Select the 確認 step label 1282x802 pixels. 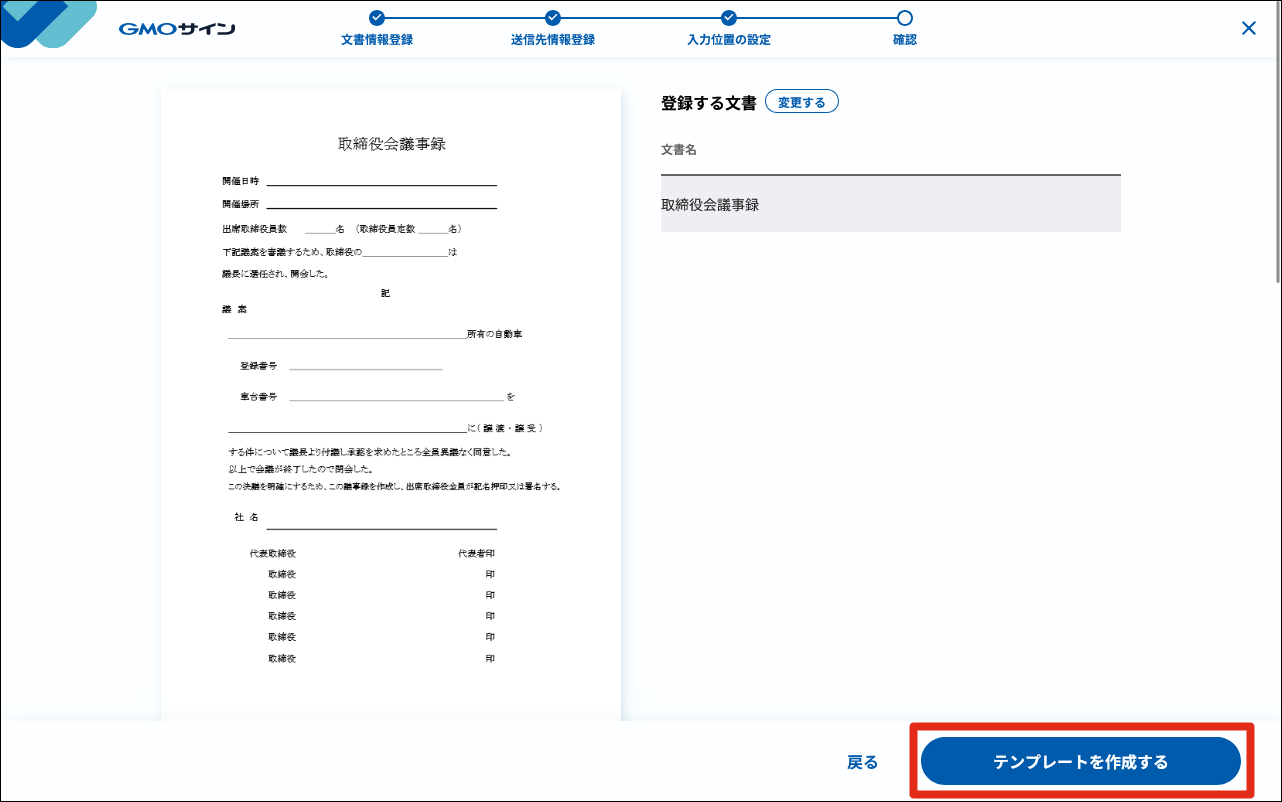click(x=905, y=40)
